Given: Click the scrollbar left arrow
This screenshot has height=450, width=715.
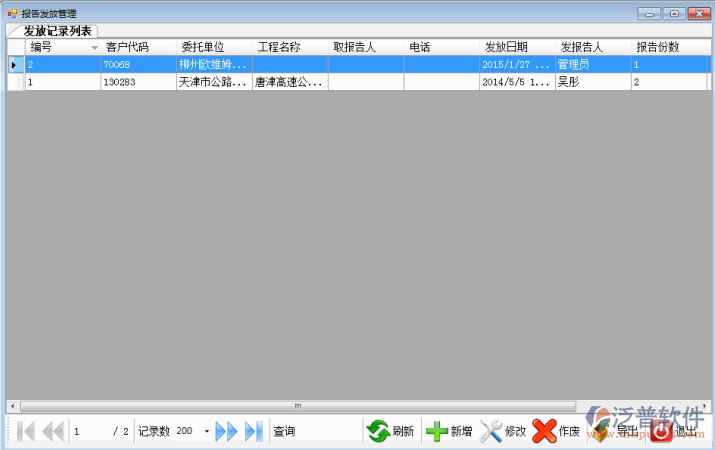Looking at the screenshot, I should click(x=13, y=406).
